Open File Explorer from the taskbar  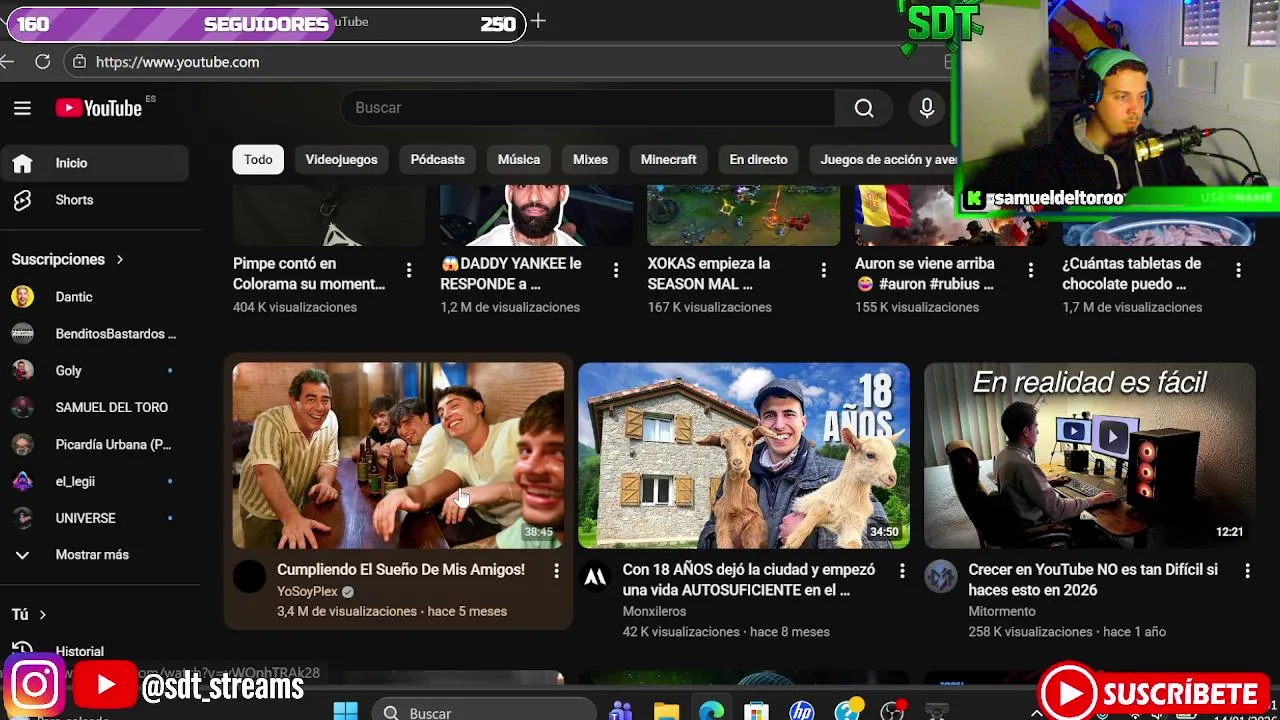coord(666,712)
